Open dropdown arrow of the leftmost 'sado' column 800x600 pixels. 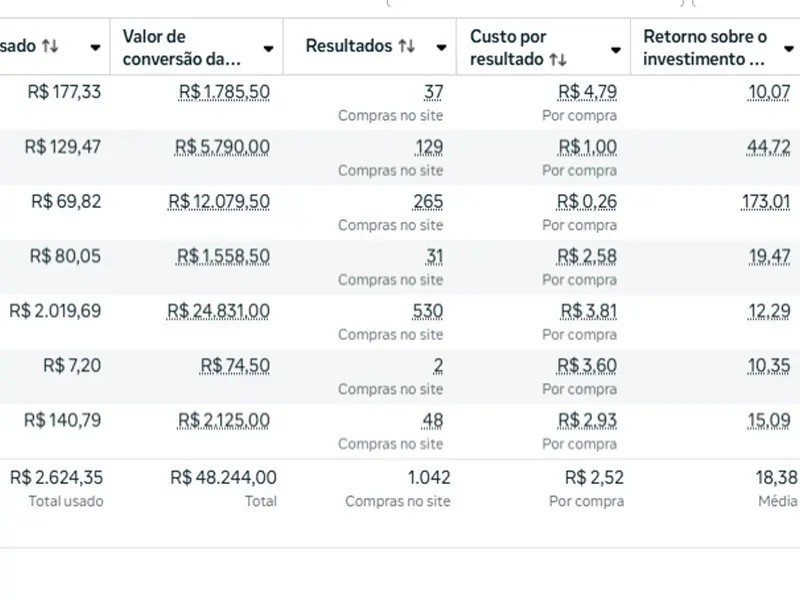click(95, 47)
